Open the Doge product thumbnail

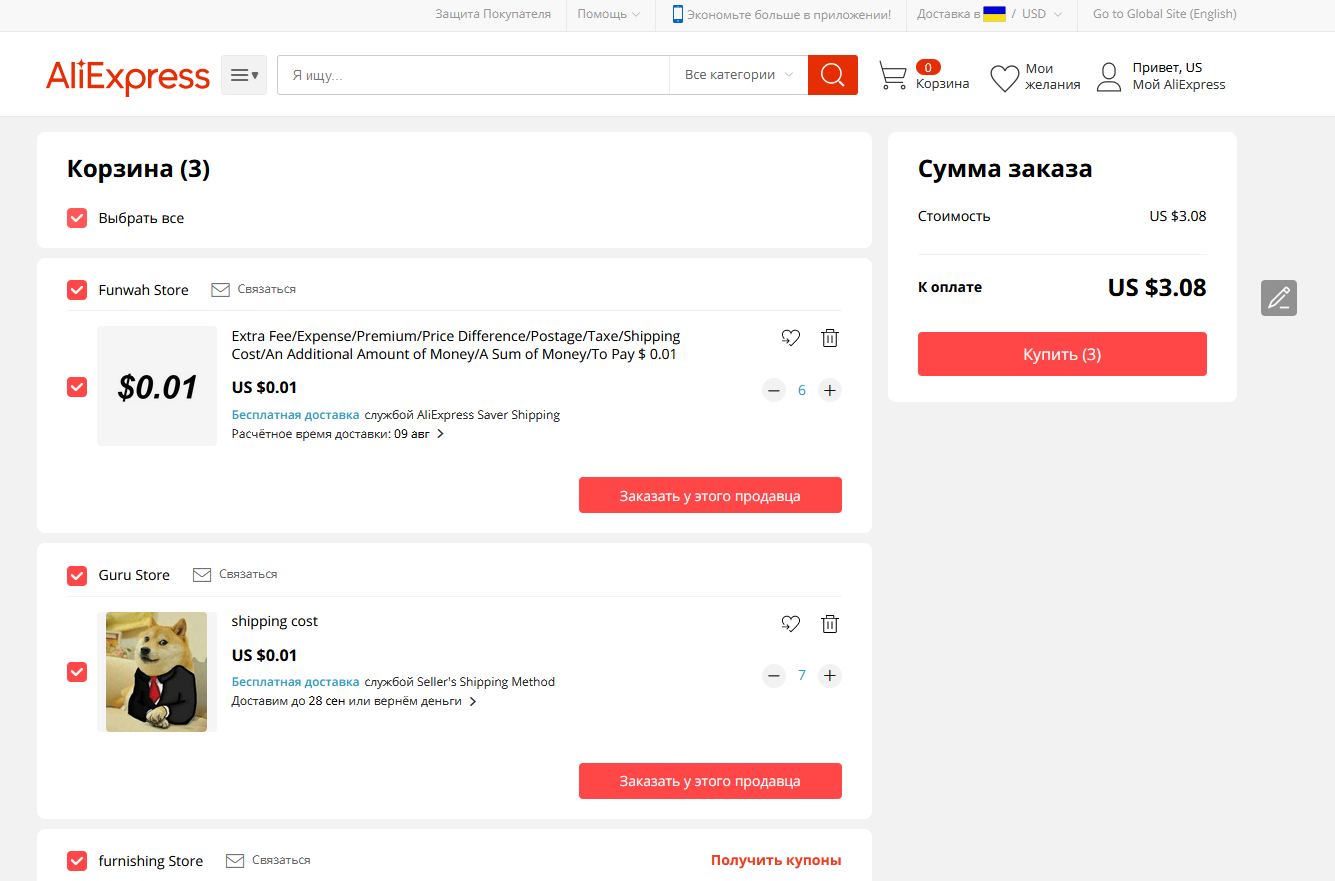157,672
